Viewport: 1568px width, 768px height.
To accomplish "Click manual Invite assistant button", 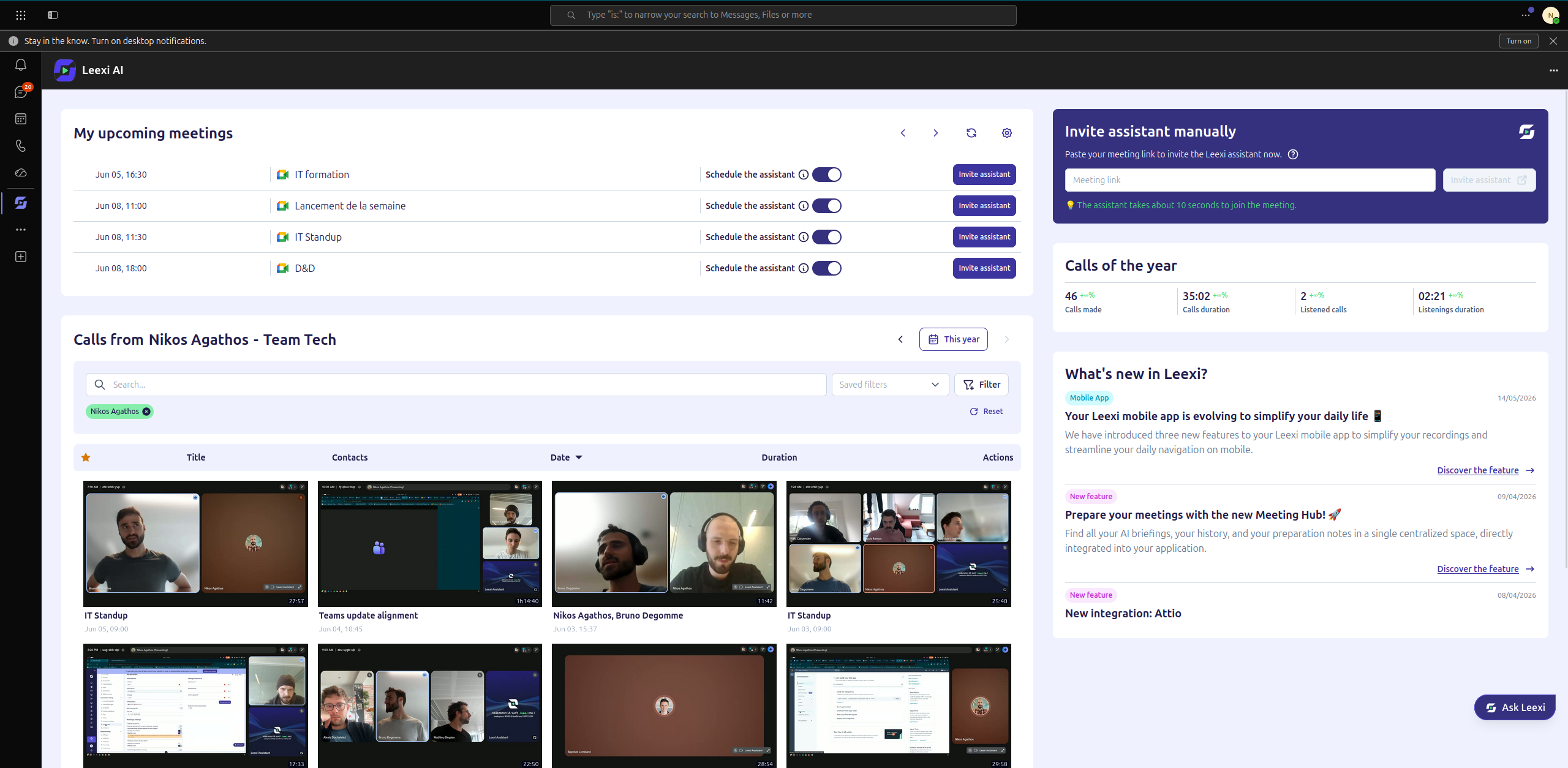I will pyautogui.click(x=1489, y=180).
